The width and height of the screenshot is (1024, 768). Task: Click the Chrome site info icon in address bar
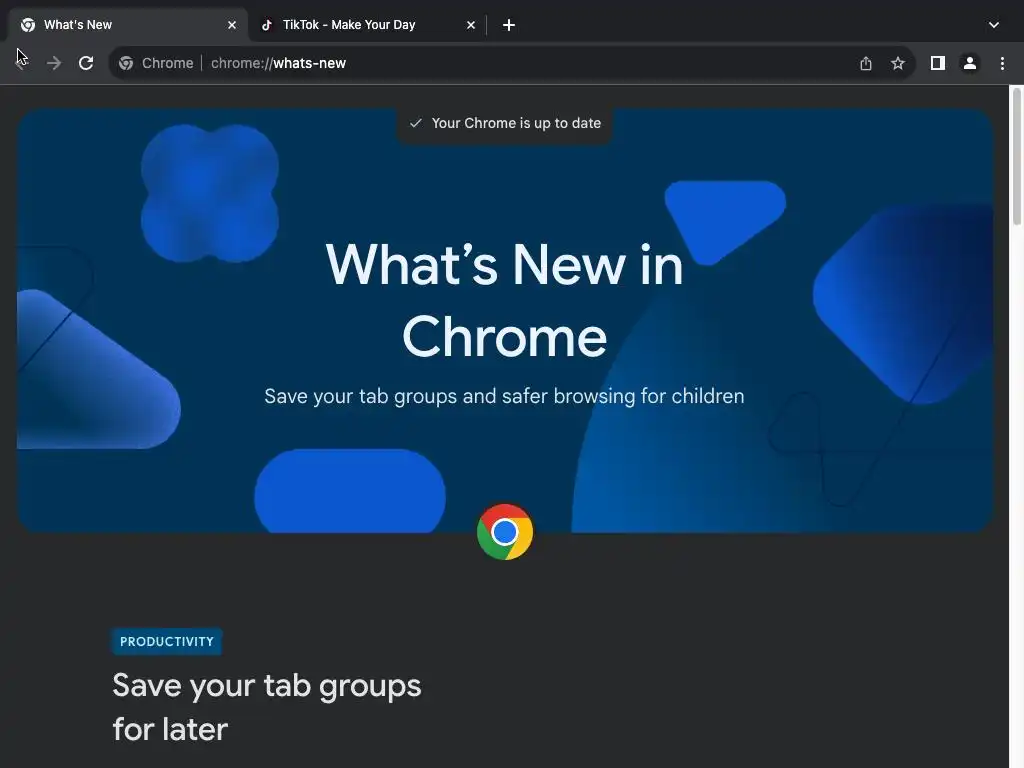point(126,63)
